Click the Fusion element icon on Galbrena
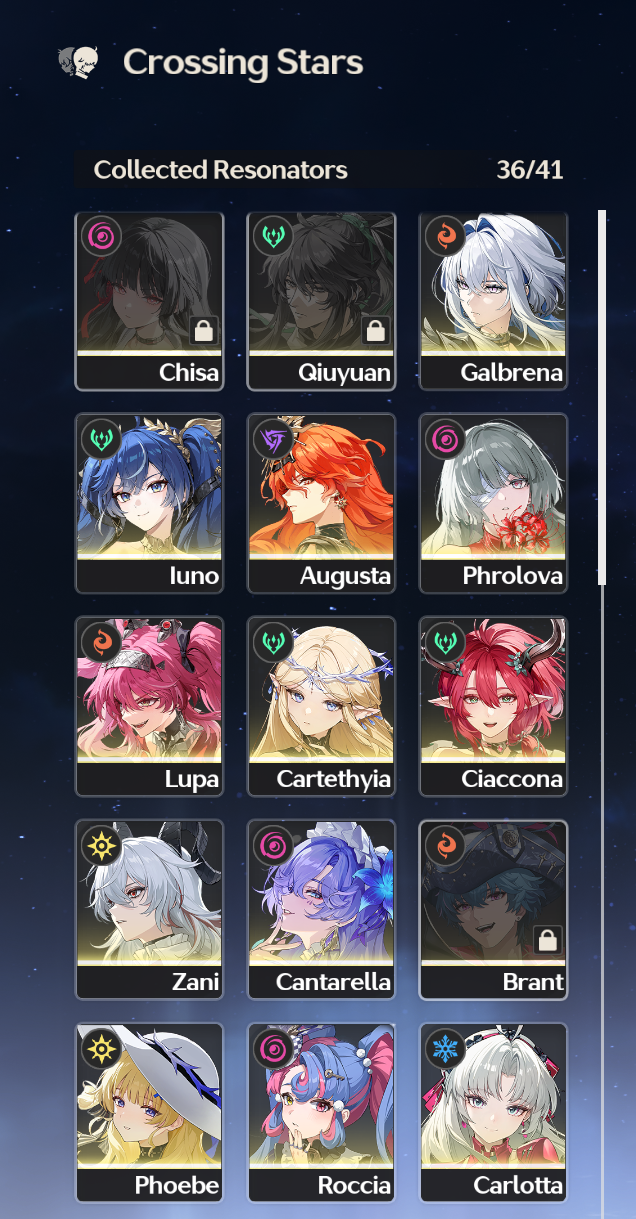 444,236
